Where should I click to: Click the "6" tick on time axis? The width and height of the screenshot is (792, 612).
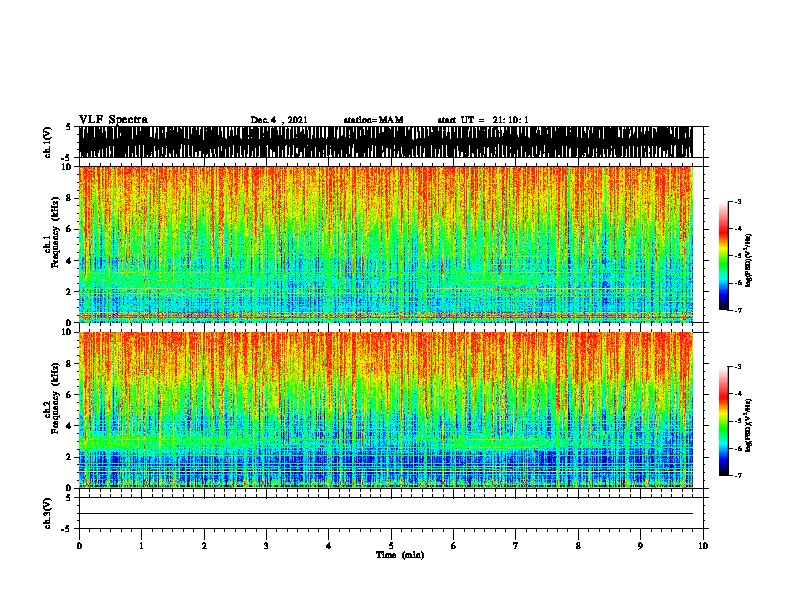click(454, 545)
